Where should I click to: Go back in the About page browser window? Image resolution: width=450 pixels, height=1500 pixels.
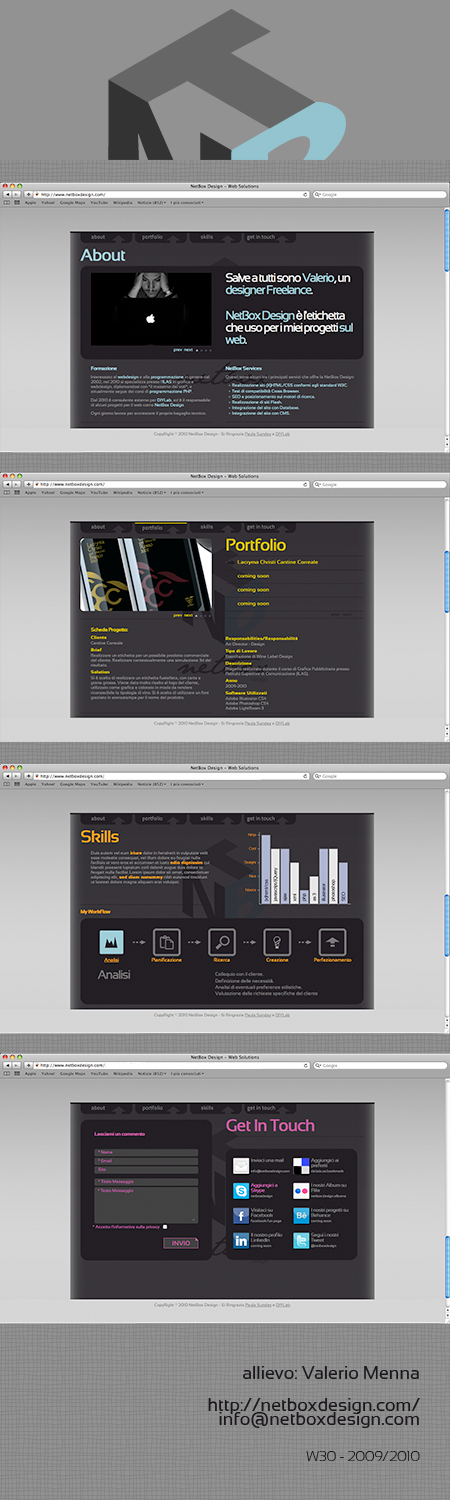[x=7, y=194]
